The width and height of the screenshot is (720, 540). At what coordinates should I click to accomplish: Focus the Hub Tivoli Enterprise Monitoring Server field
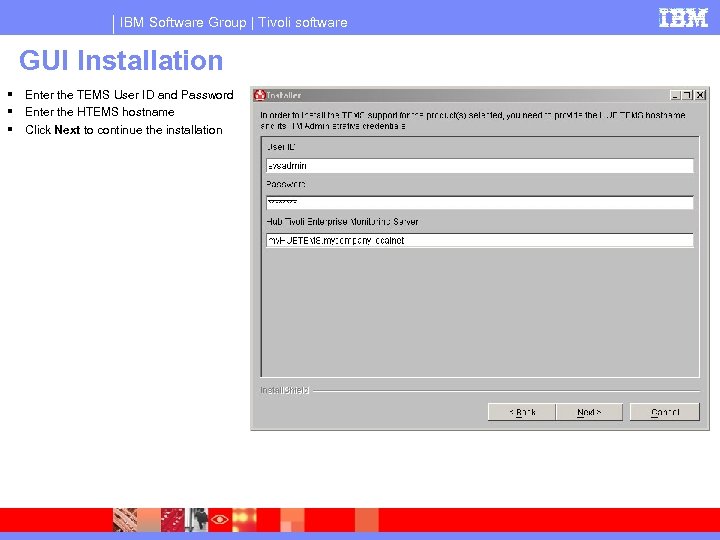[x=479, y=240]
